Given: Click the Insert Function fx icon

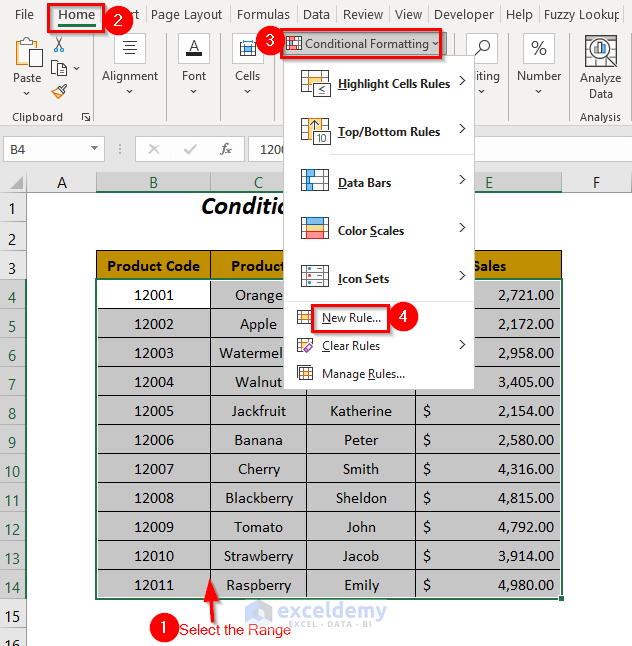Looking at the screenshot, I should point(226,149).
